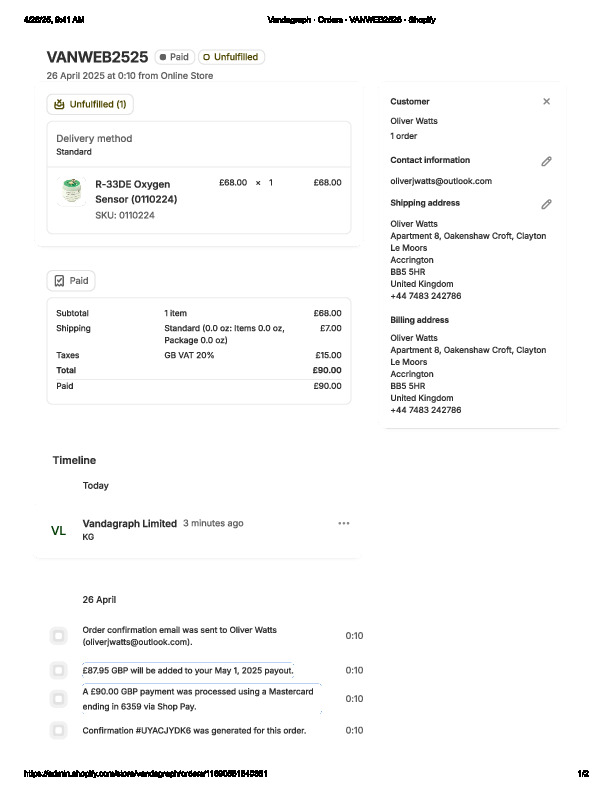The height and width of the screenshot is (792, 612).
Task: Click the Unfulfilled box icon
Action: (60, 104)
